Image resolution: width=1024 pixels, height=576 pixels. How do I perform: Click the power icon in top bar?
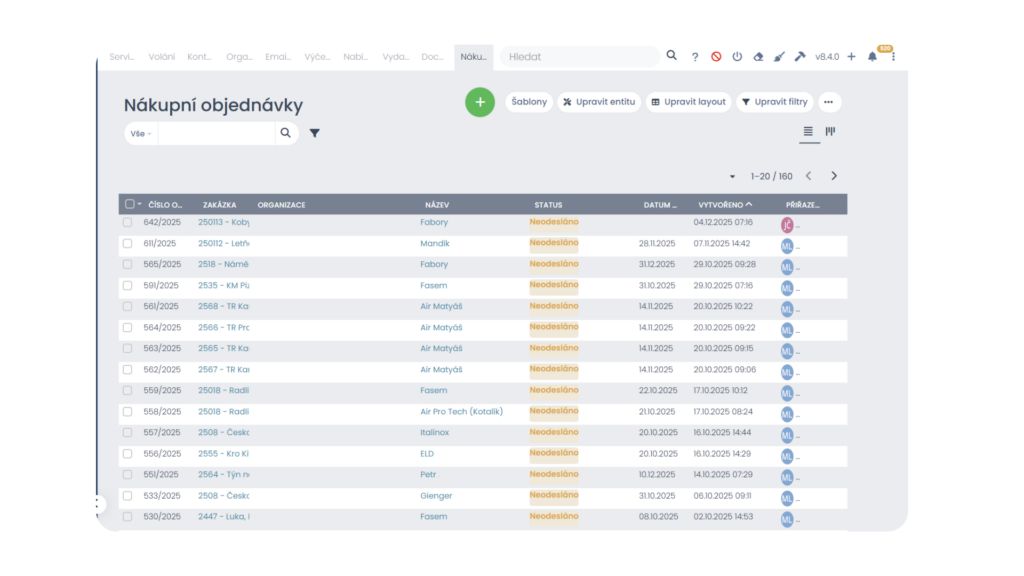[737, 57]
